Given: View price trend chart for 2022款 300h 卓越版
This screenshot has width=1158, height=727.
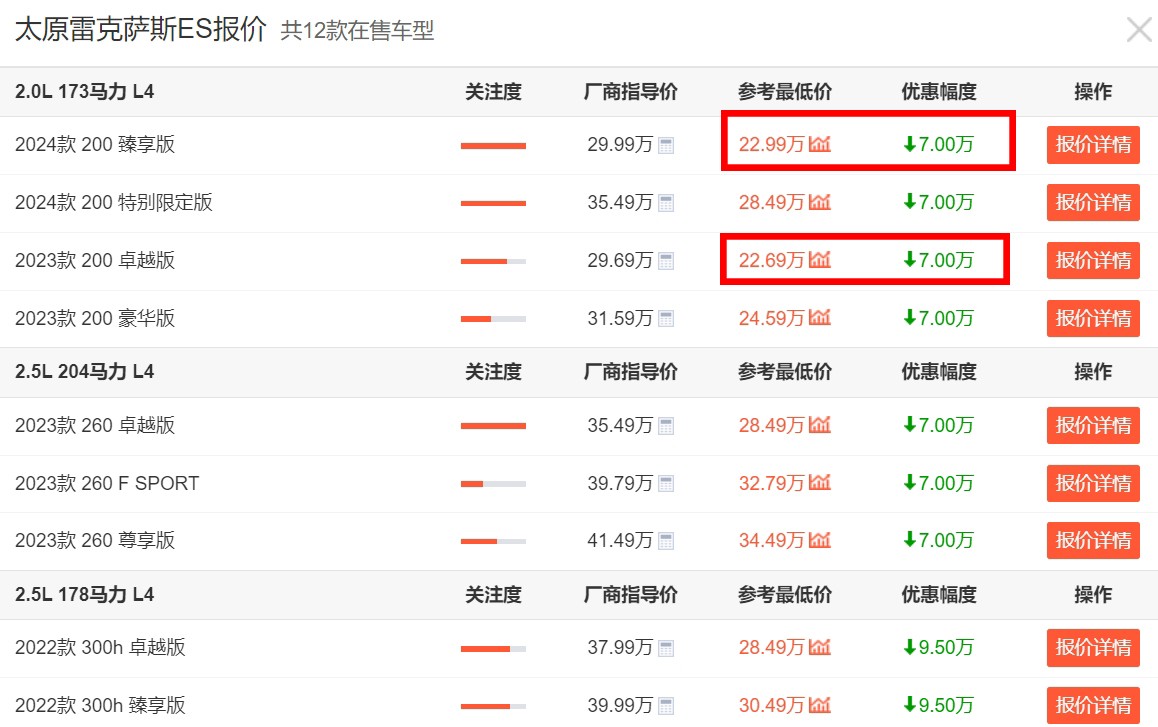Looking at the screenshot, I should tap(820, 647).
